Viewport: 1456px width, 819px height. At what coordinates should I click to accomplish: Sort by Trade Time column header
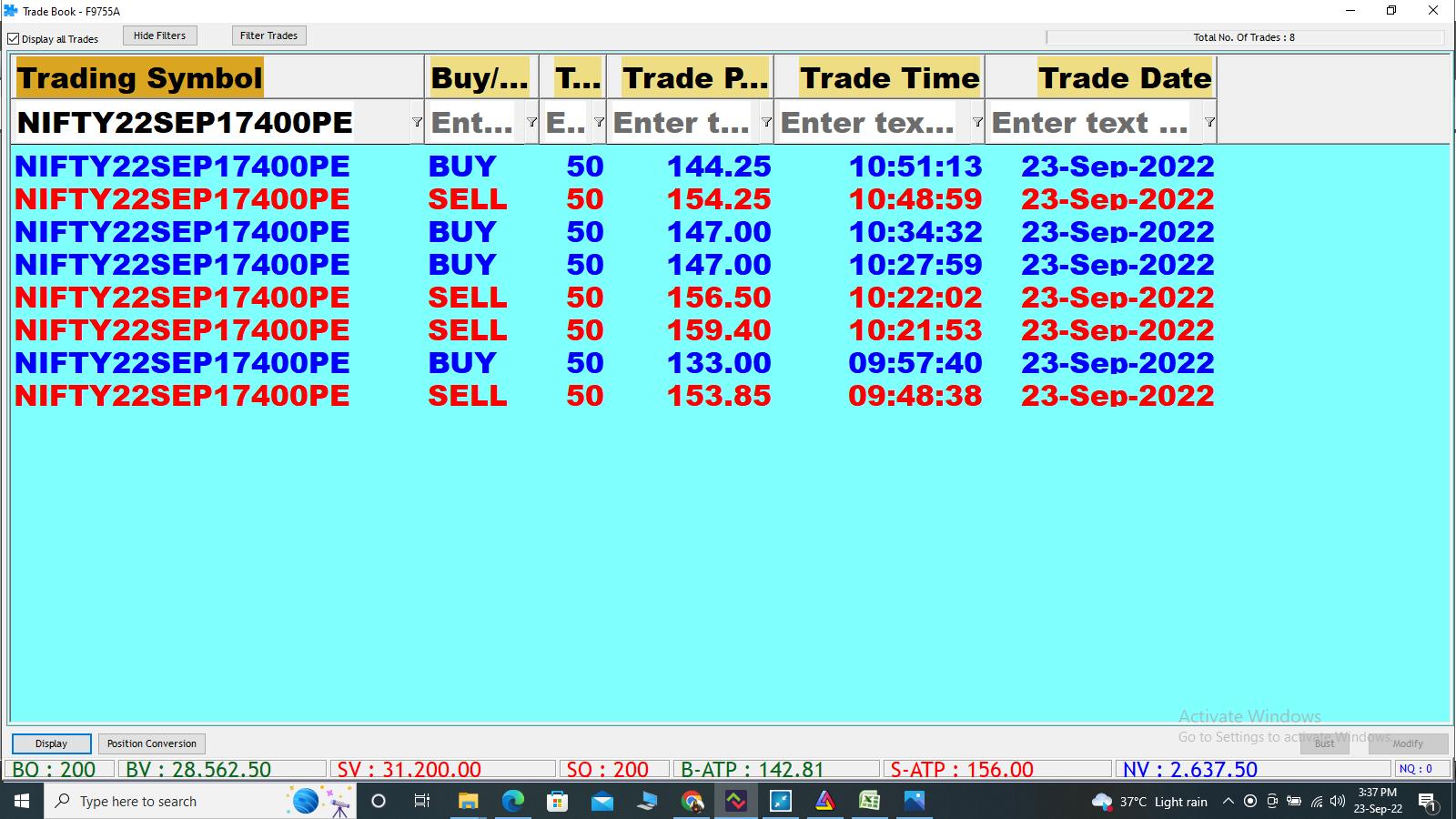point(879,77)
